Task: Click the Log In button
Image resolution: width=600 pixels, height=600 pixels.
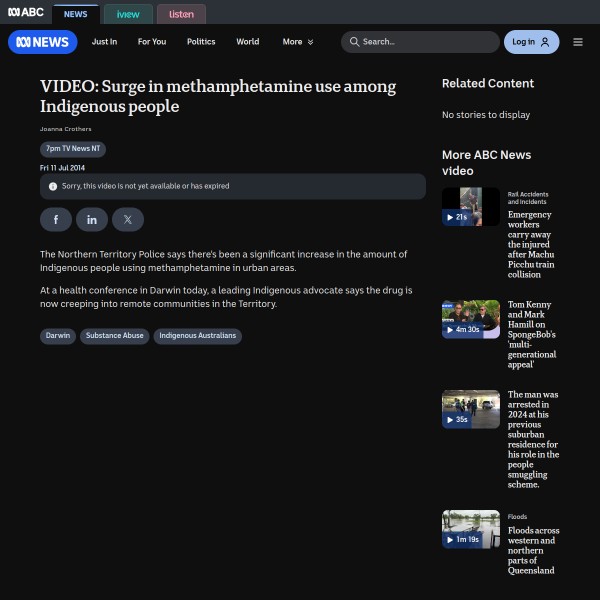Action: click(x=531, y=42)
